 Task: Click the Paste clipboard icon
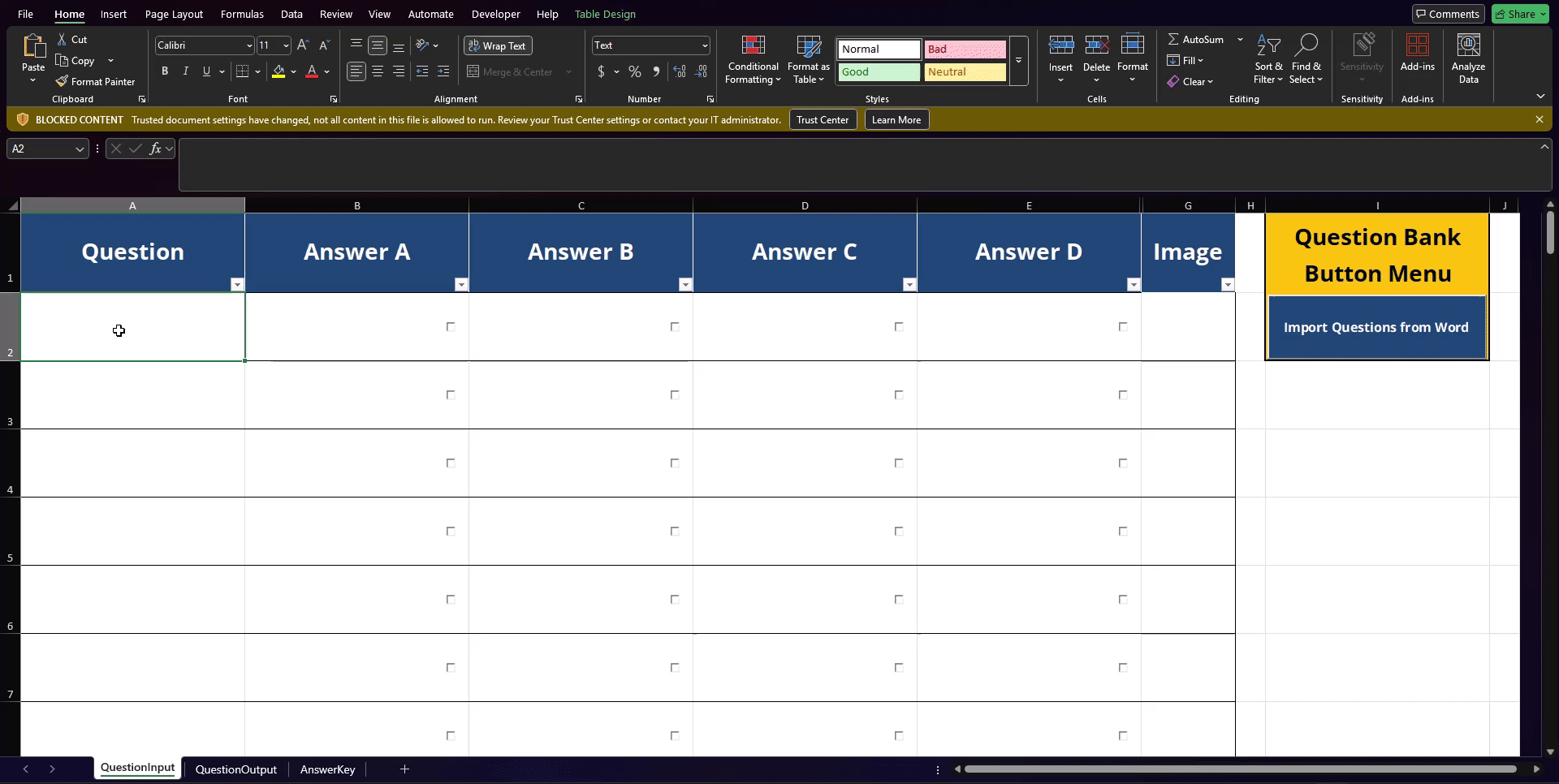[x=33, y=46]
